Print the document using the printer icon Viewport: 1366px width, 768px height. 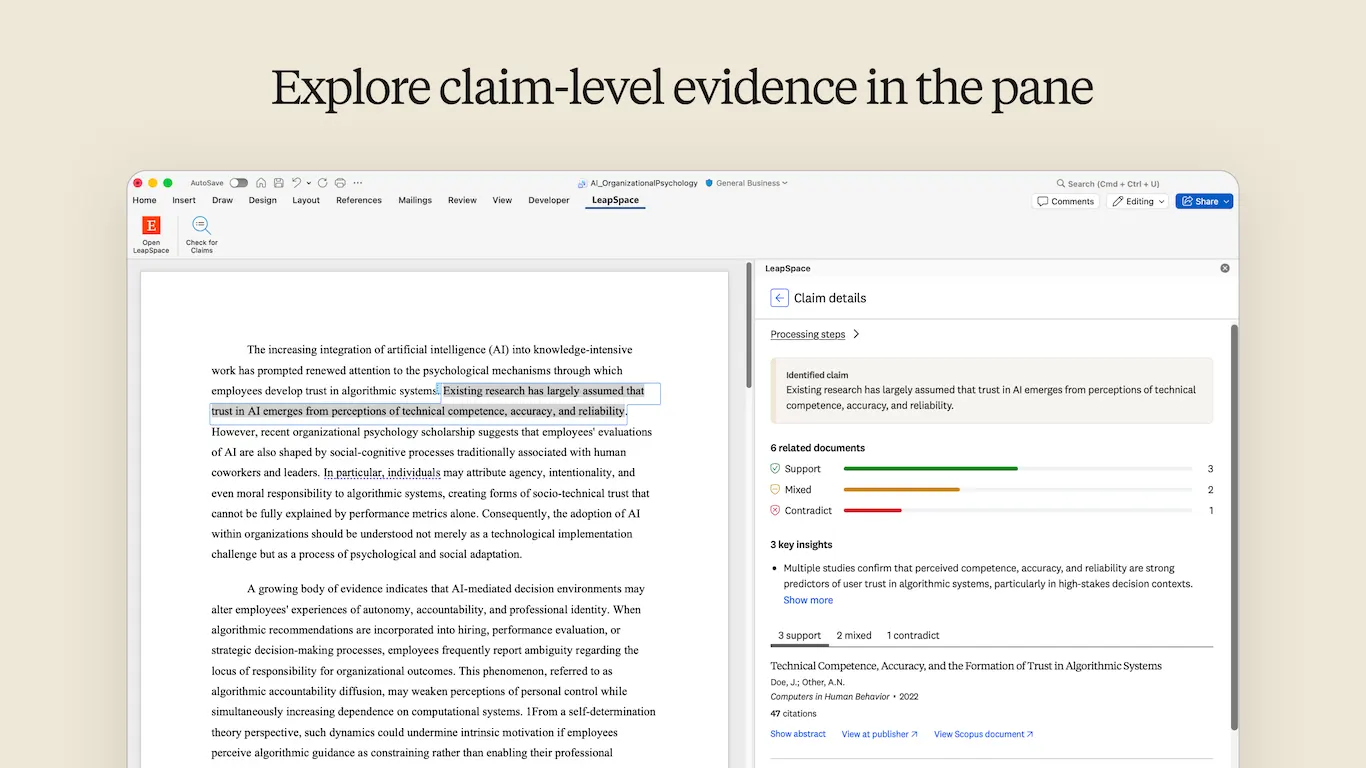tap(340, 183)
